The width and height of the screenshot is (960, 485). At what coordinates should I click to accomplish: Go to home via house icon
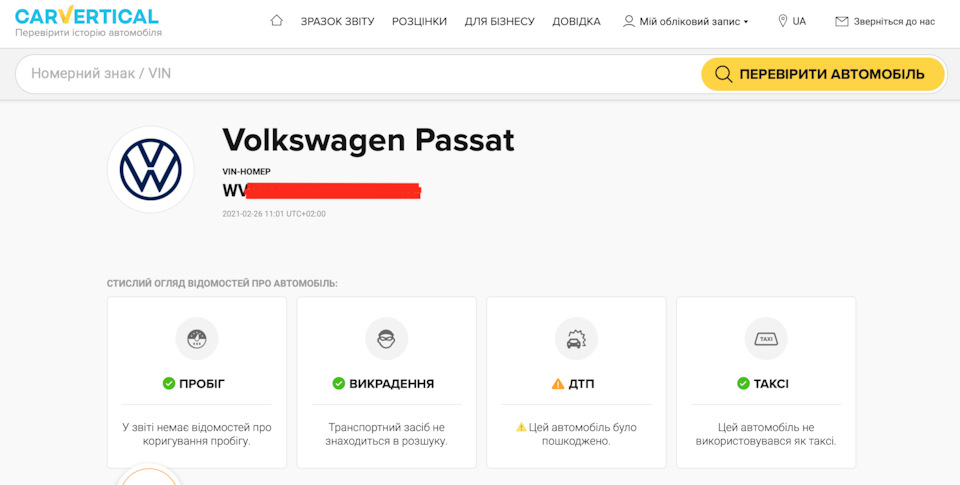[x=277, y=21]
